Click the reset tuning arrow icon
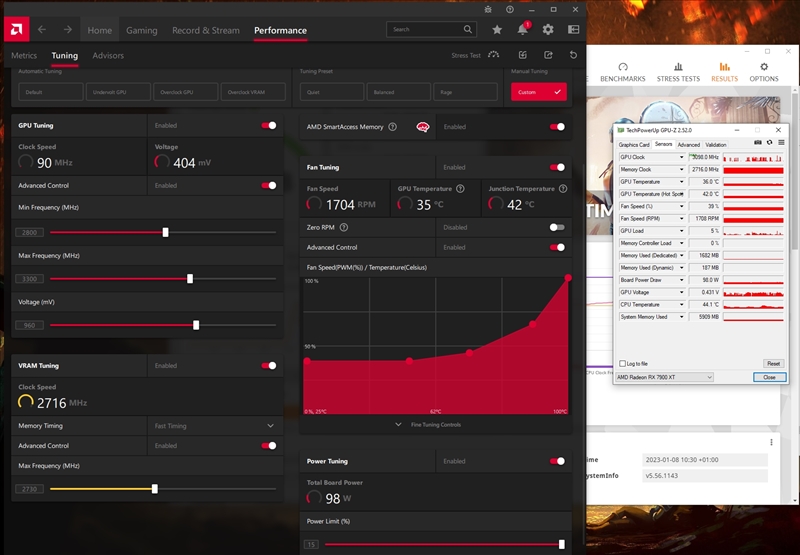The image size is (800, 555). click(x=573, y=55)
